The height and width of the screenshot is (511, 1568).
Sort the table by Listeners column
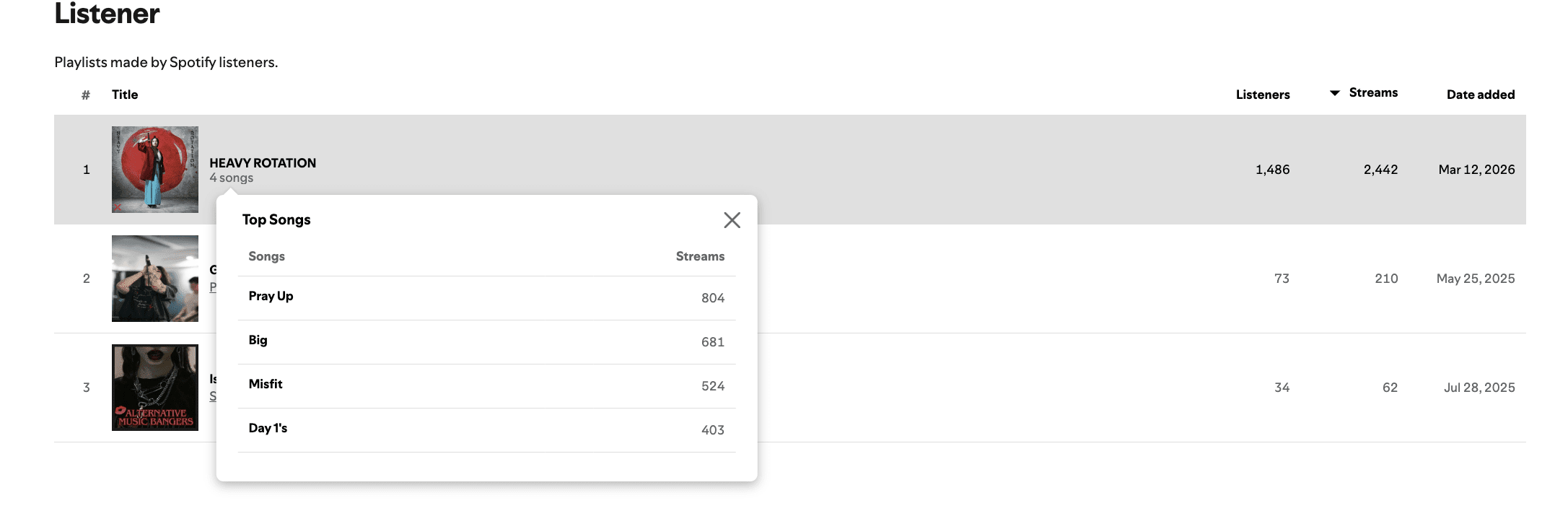pyautogui.click(x=1262, y=95)
